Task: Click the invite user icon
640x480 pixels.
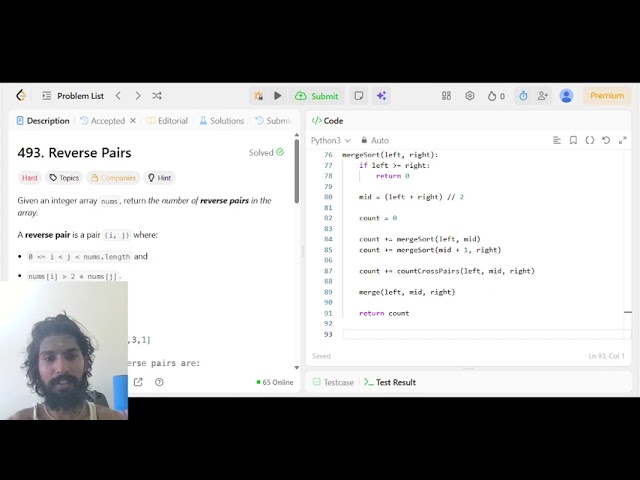Action: 542,96
